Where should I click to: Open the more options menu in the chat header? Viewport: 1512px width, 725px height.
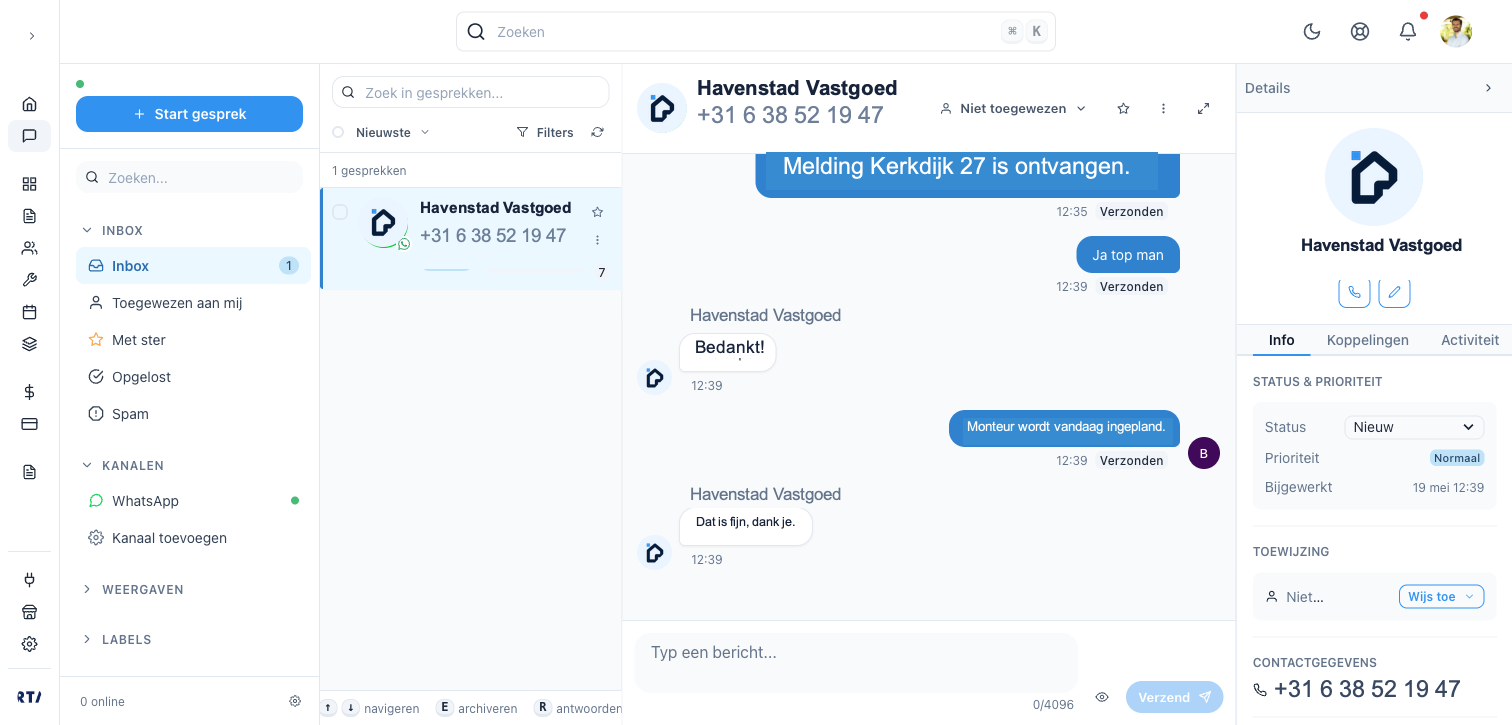tap(1164, 108)
